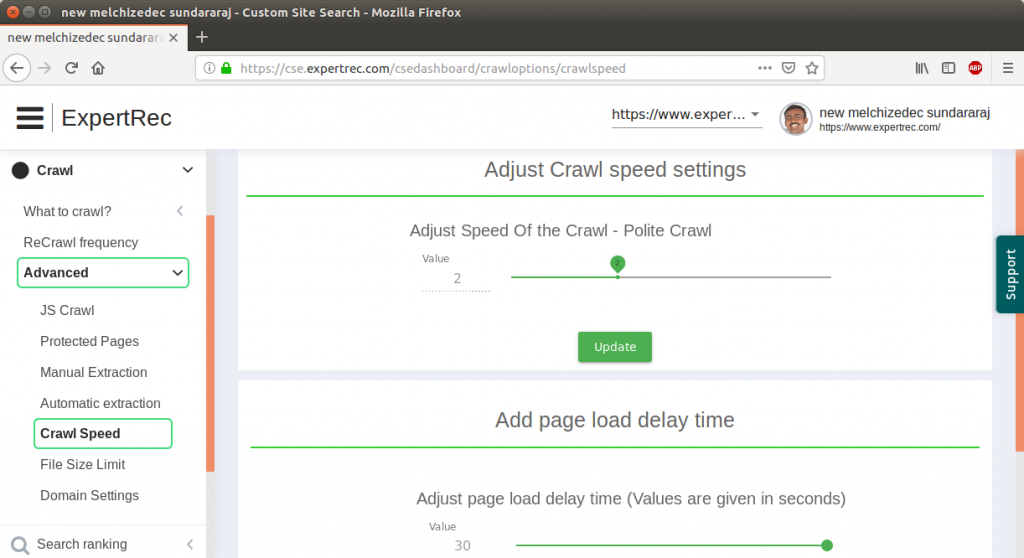Collapse the Crawl section chevron
This screenshot has width=1024, height=558.
(187, 170)
